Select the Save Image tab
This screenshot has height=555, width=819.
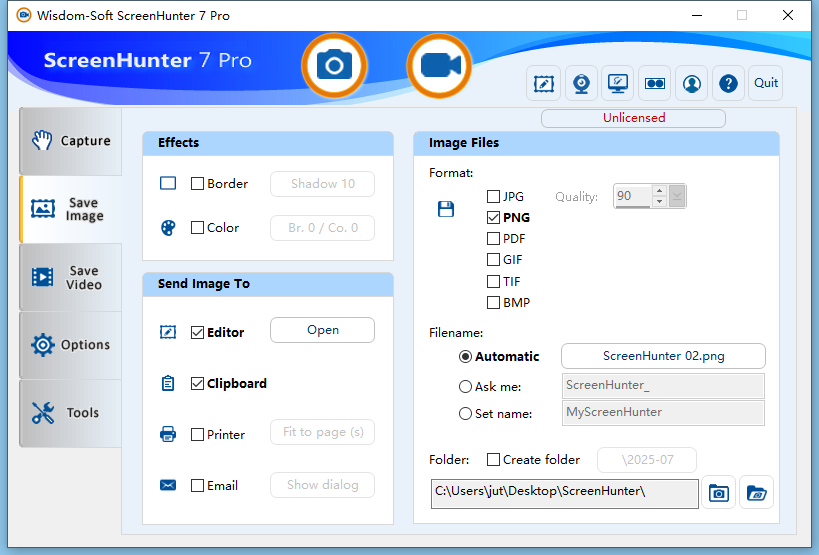click(x=71, y=209)
